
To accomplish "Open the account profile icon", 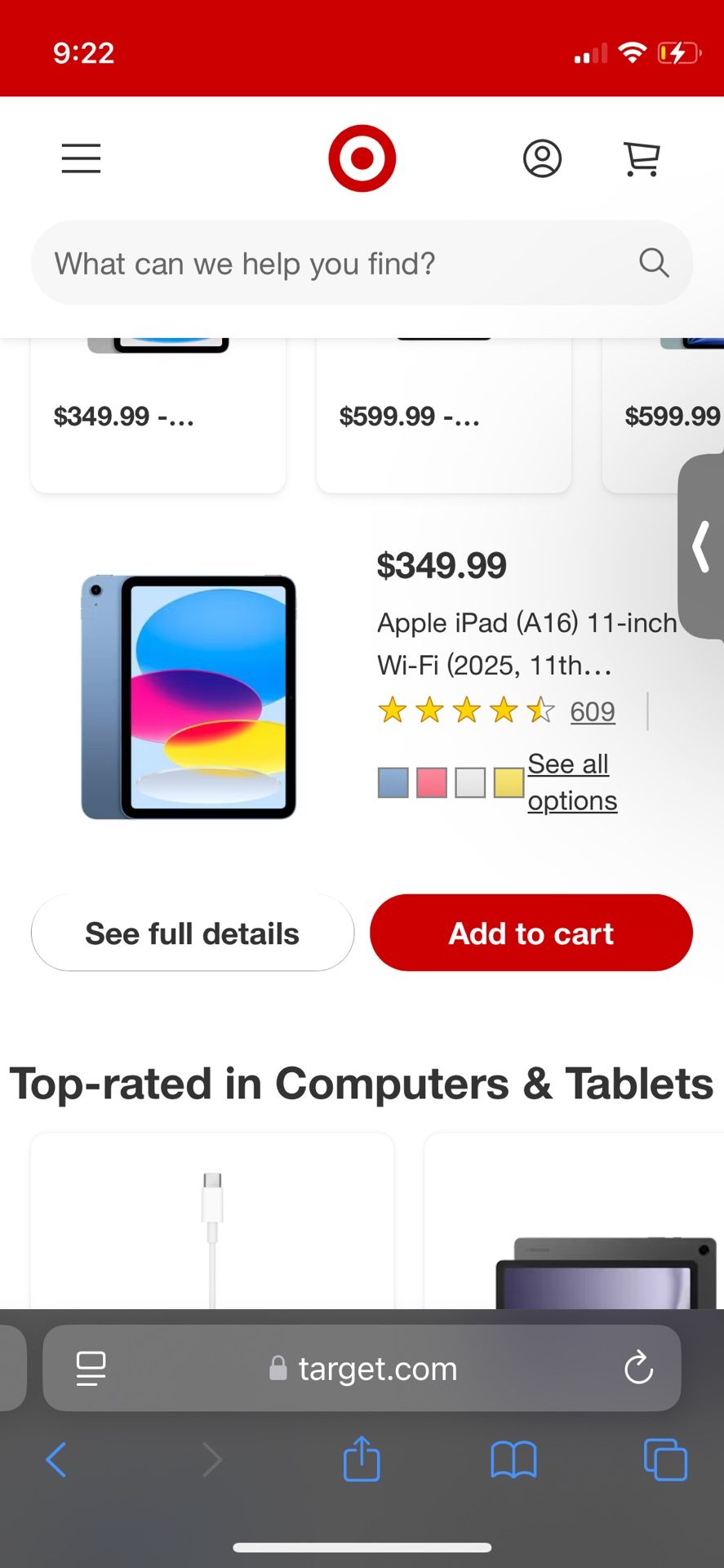I will 542,158.
